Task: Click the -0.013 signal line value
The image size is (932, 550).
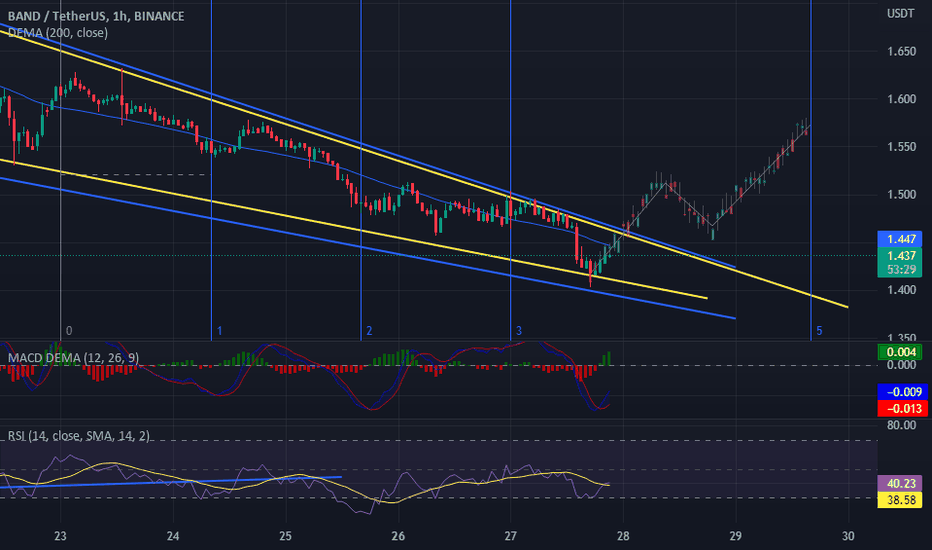Action: 902,408
